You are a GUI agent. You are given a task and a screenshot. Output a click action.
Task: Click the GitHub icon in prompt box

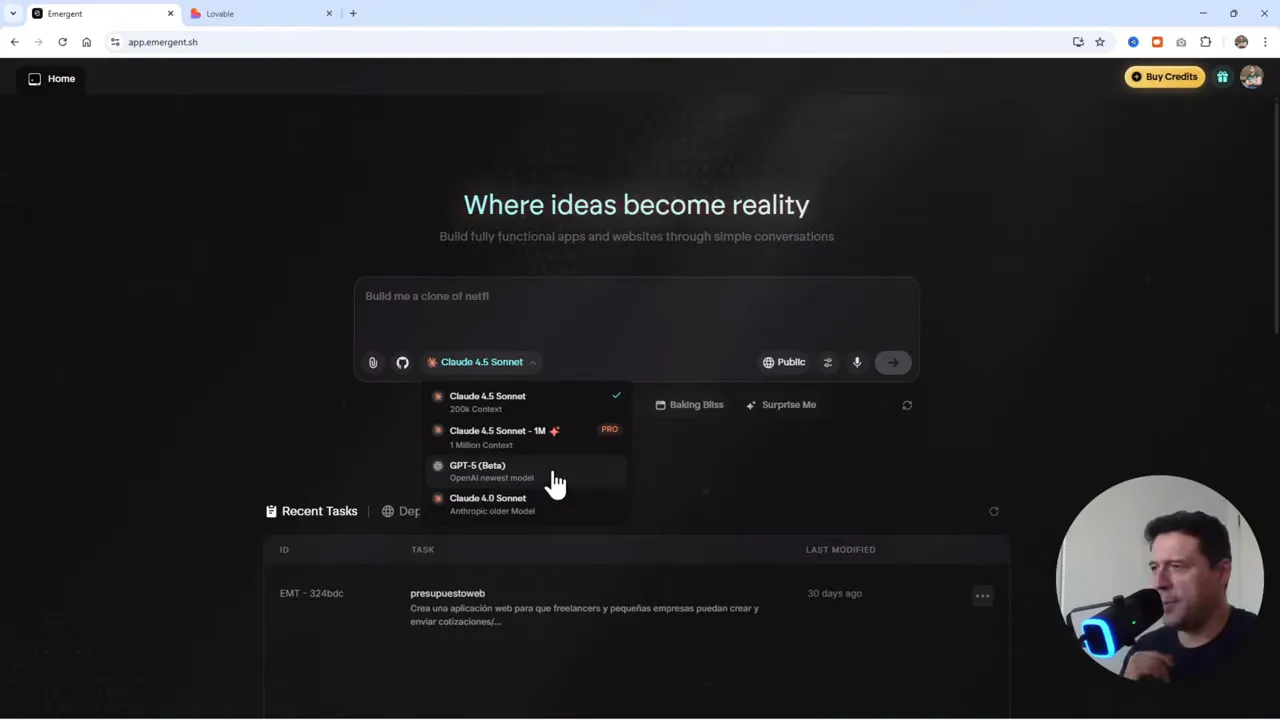(402, 363)
